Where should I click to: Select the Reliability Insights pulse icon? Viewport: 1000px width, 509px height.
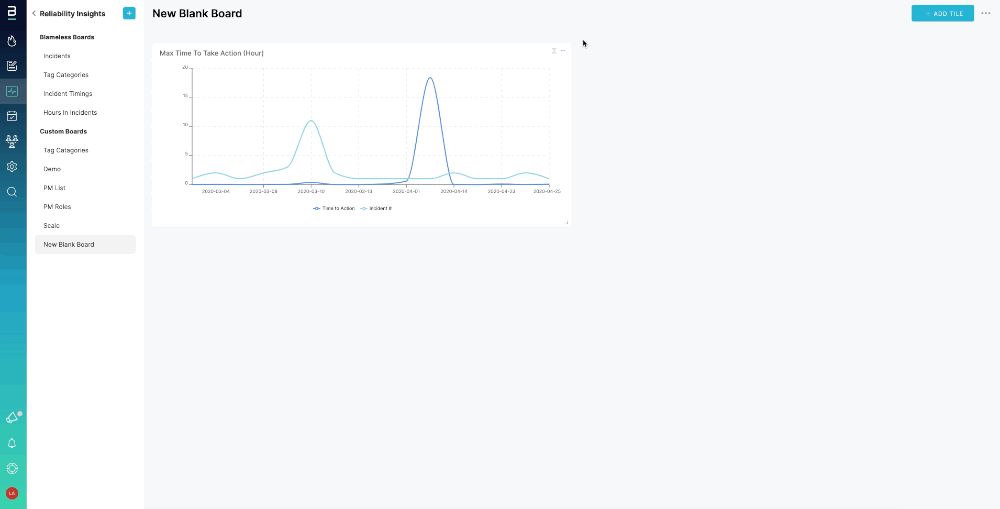pyautogui.click(x=11, y=91)
